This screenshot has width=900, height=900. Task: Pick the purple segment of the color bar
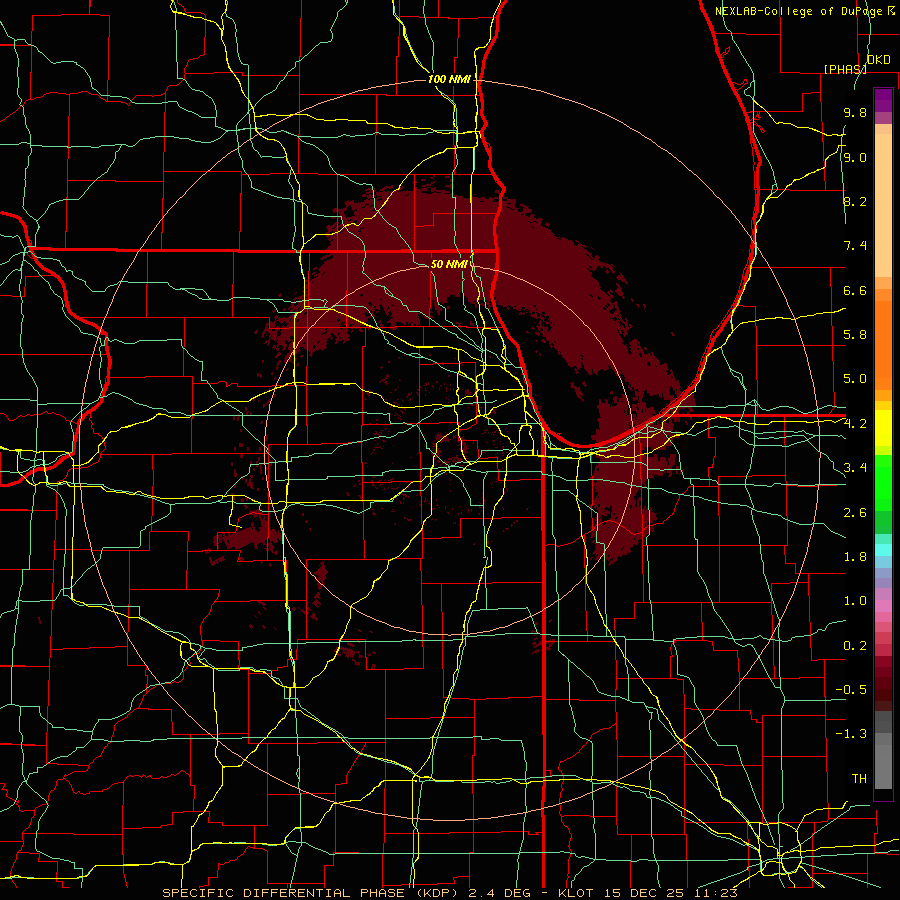tap(883, 100)
